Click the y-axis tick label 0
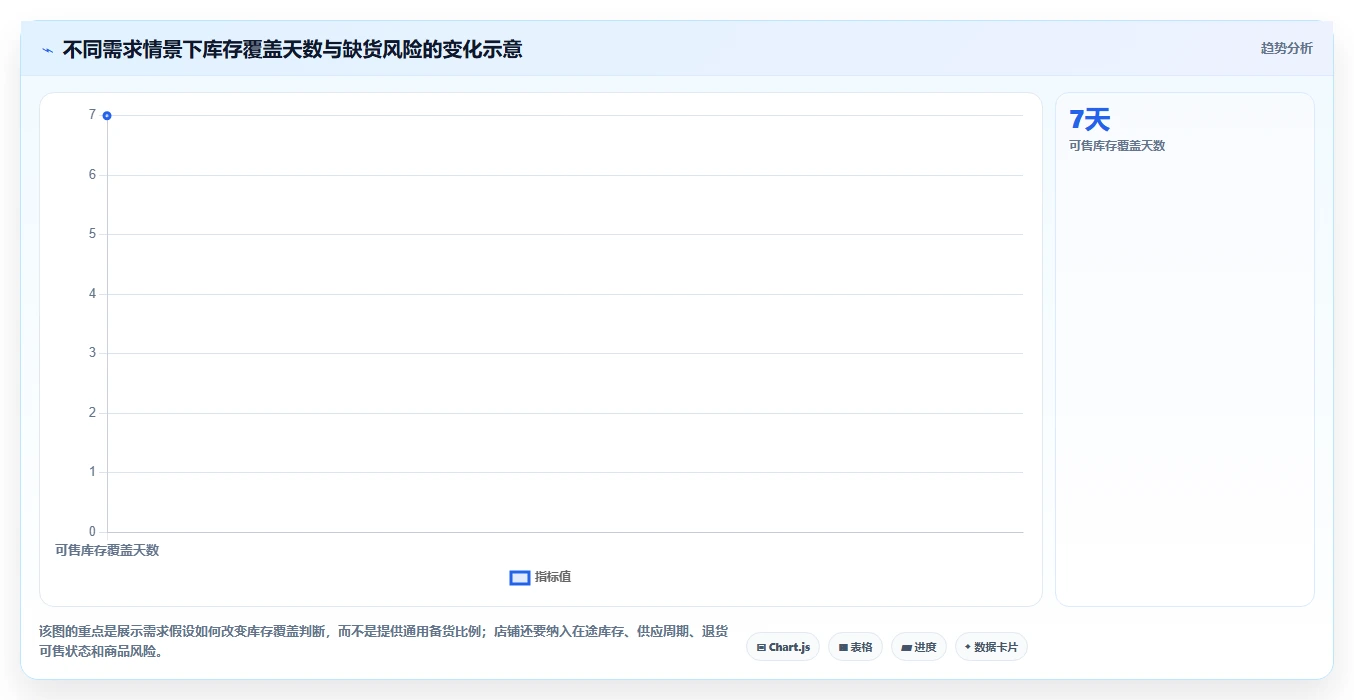Viewport: 1354px width, 700px height. pos(92,532)
